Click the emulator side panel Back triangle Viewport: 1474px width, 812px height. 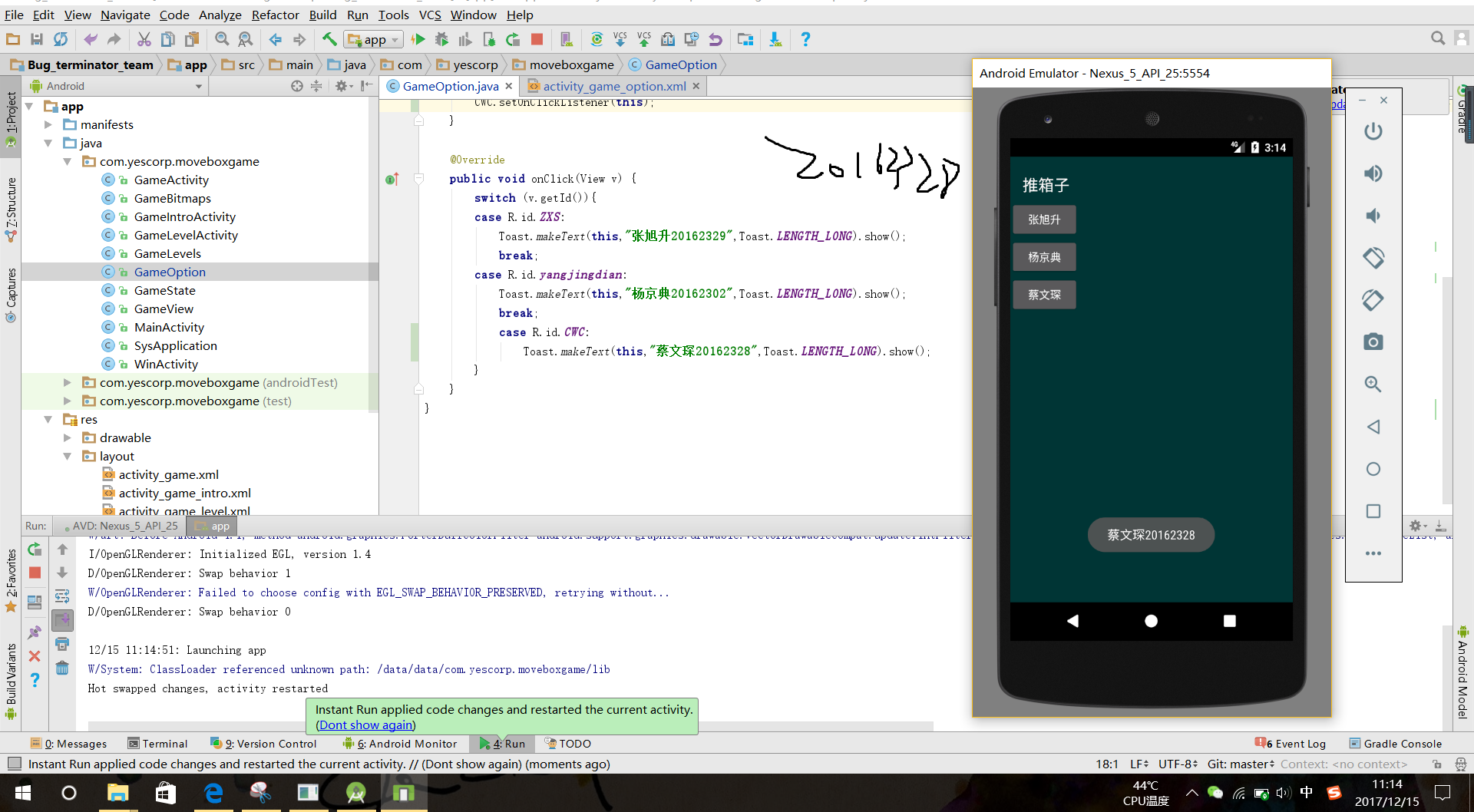[1373, 427]
